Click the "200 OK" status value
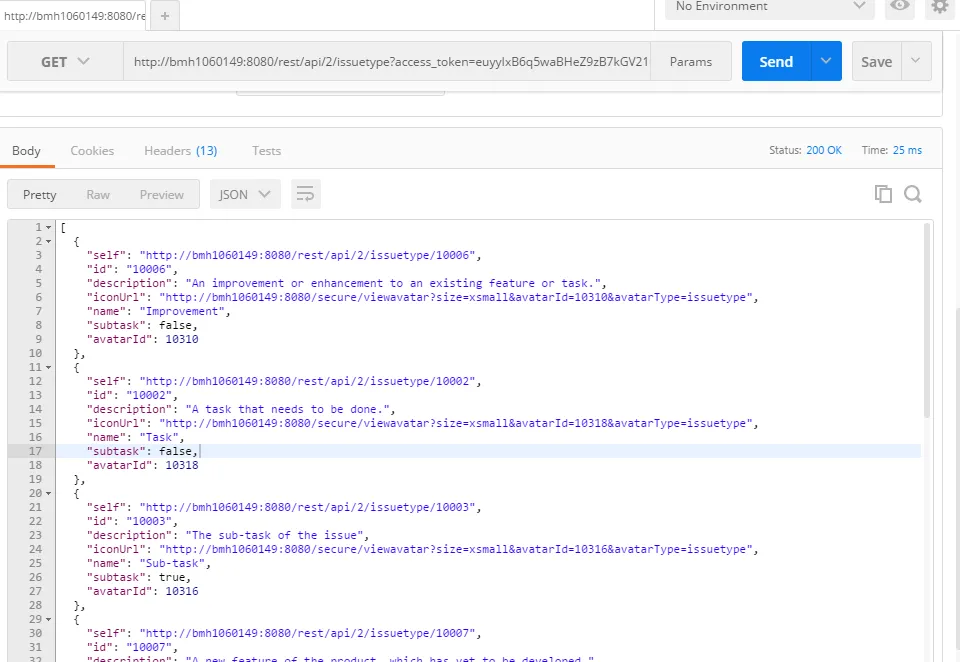Viewport: 960px width, 662px height. 823,150
